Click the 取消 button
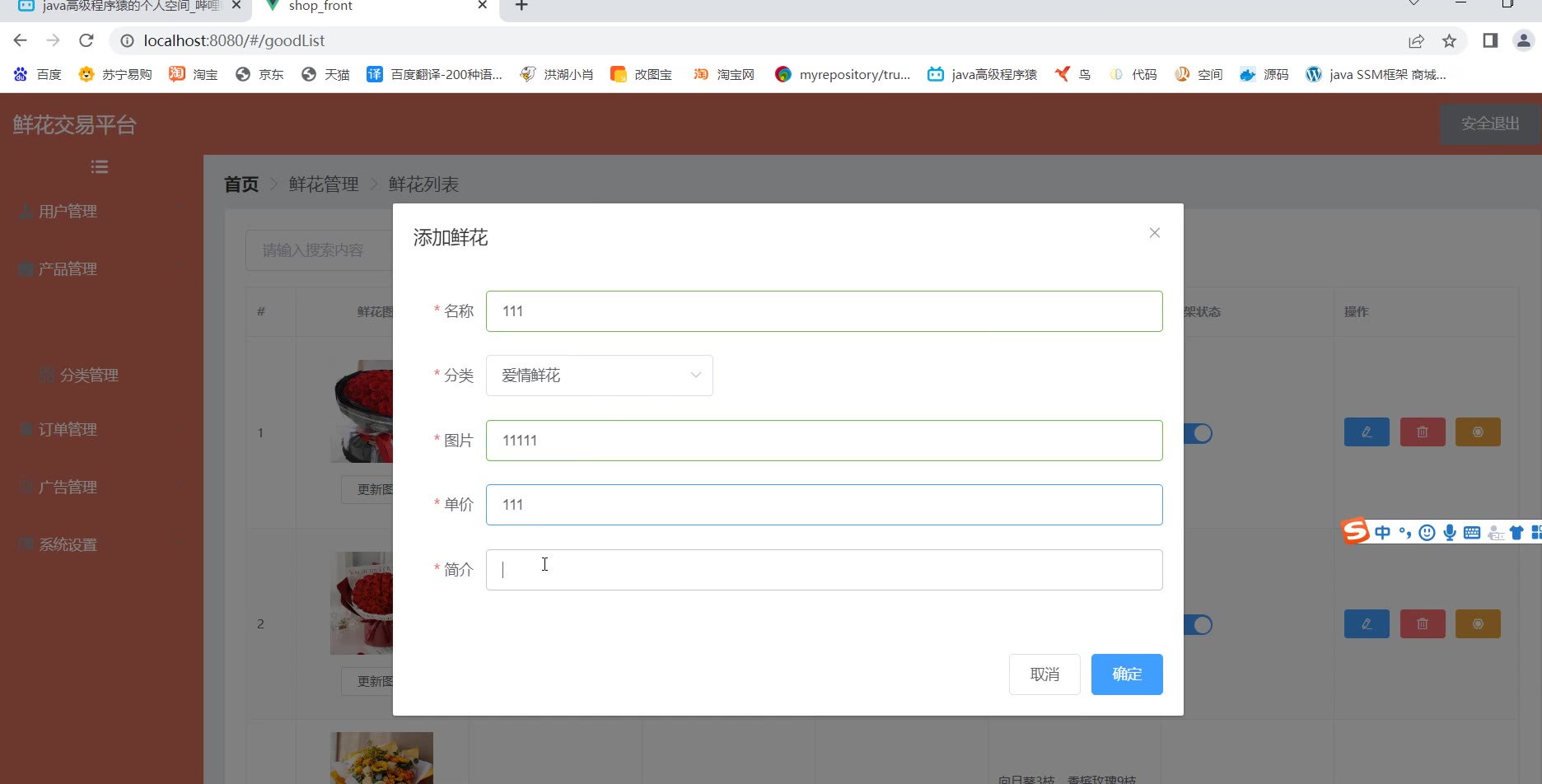Image resolution: width=1542 pixels, height=784 pixels. pyautogui.click(x=1044, y=674)
